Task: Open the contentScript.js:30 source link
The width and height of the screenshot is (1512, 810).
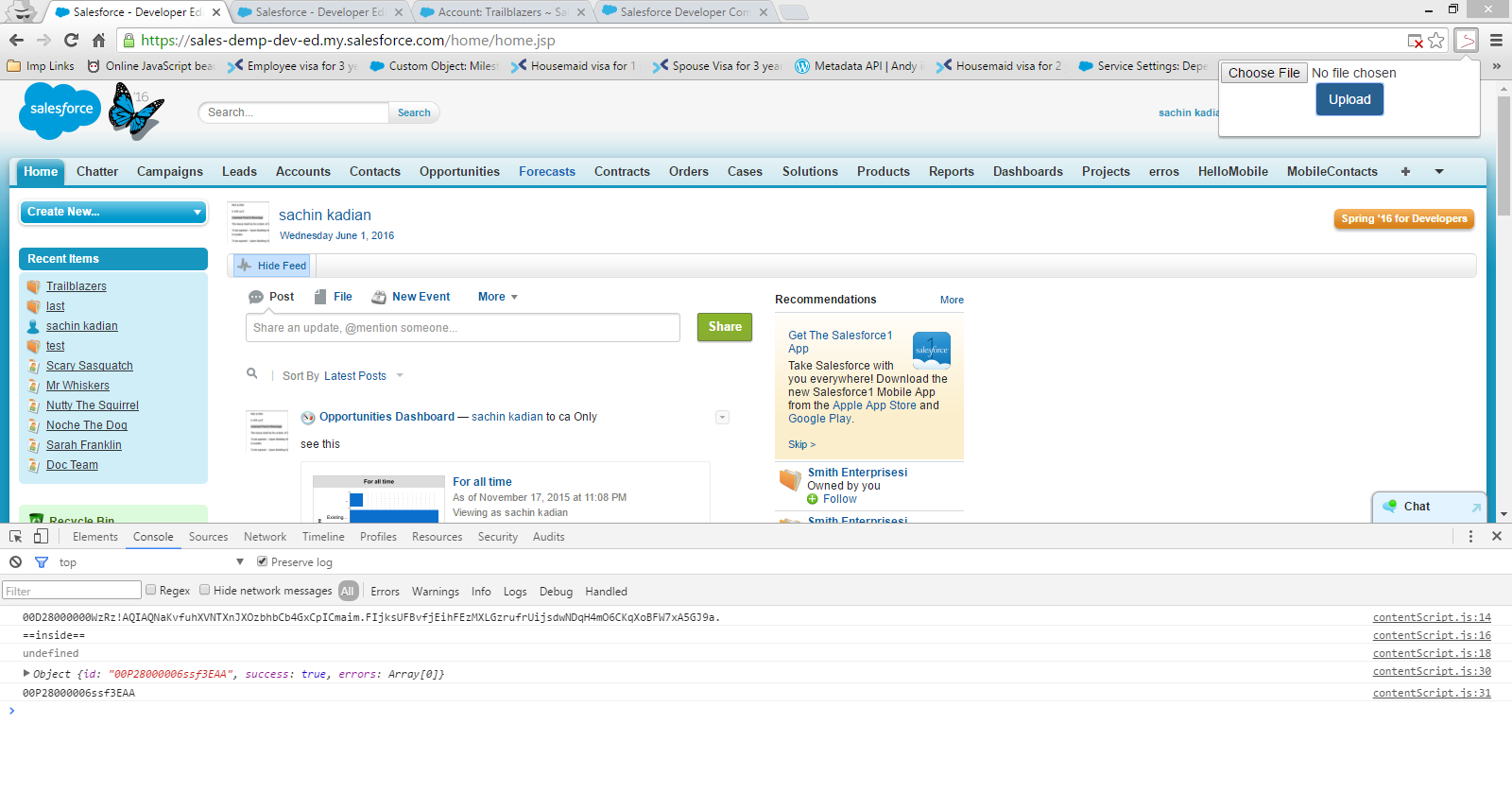Action: point(1432,672)
